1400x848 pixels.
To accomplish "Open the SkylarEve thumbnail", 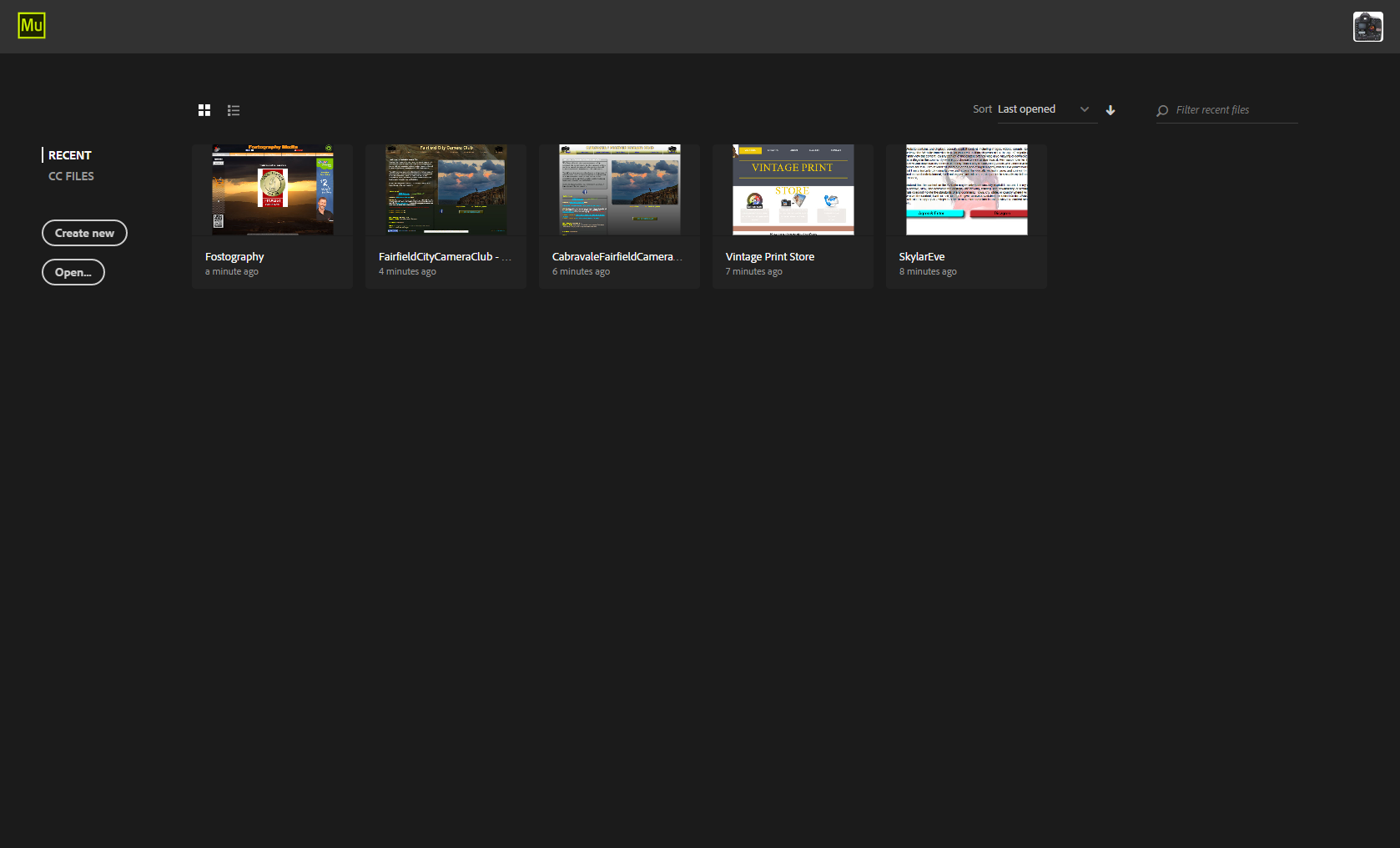I will pos(967,189).
